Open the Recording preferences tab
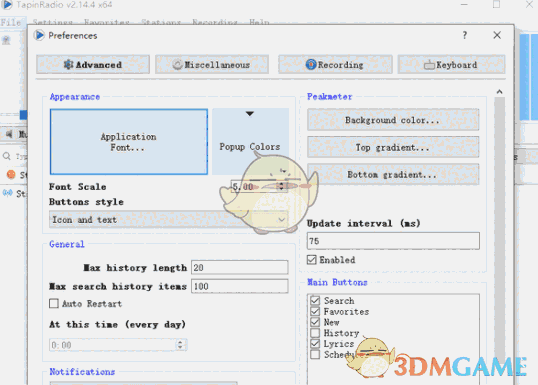 [335, 65]
